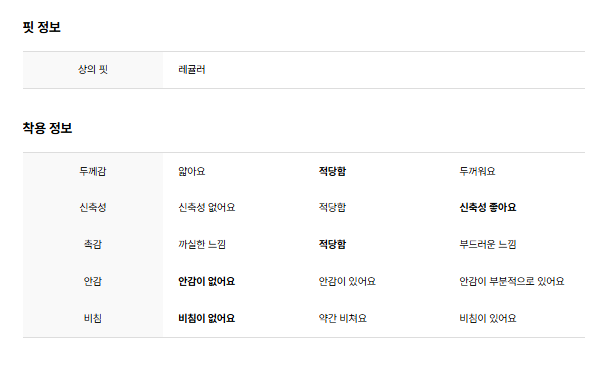Choose the 부드러운 느낌 texture option
The width and height of the screenshot is (589, 367).
click(x=488, y=245)
